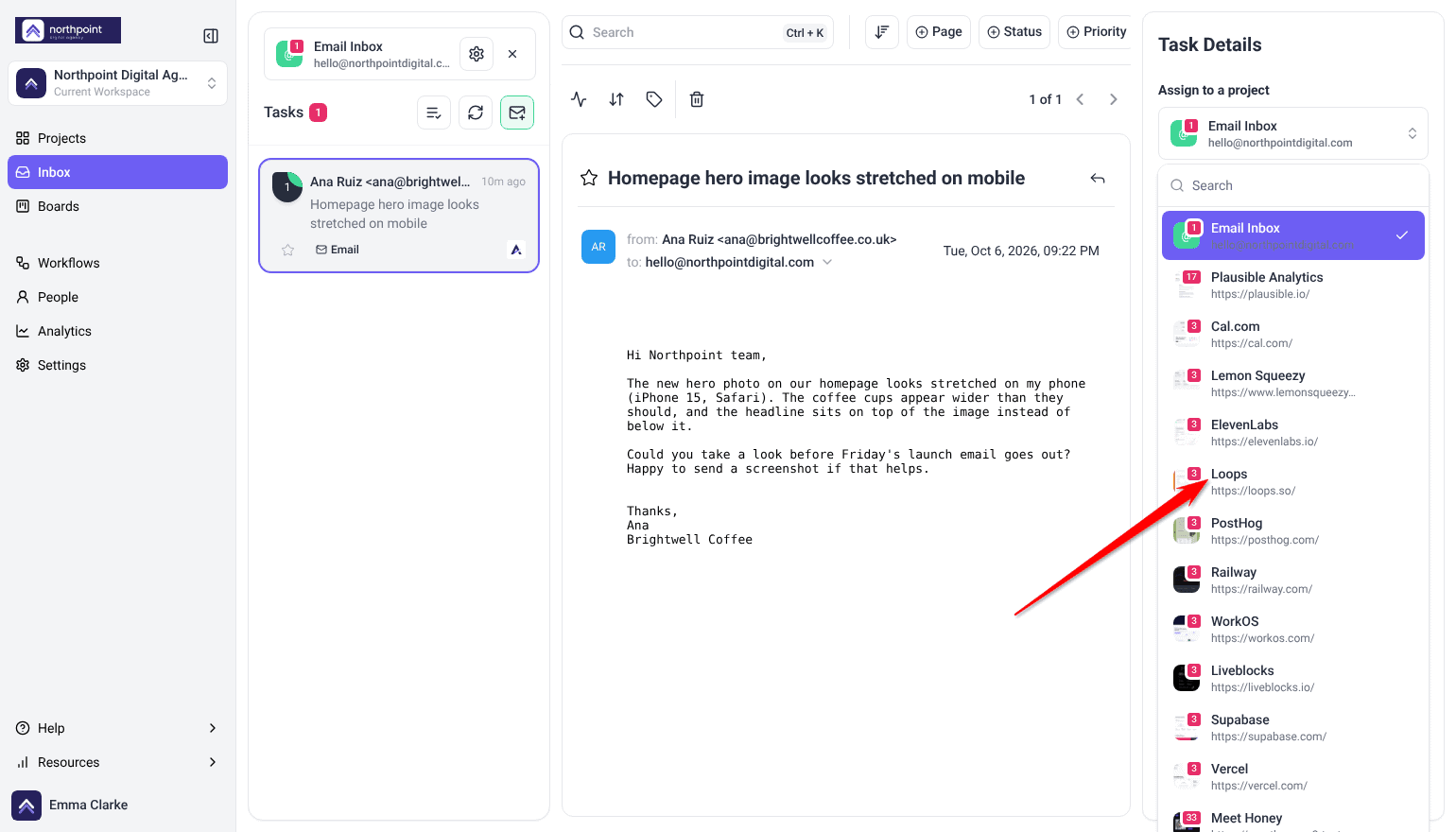Assign task to WorkOS
This screenshot has height=832, width=1456.
click(x=1293, y=629)
